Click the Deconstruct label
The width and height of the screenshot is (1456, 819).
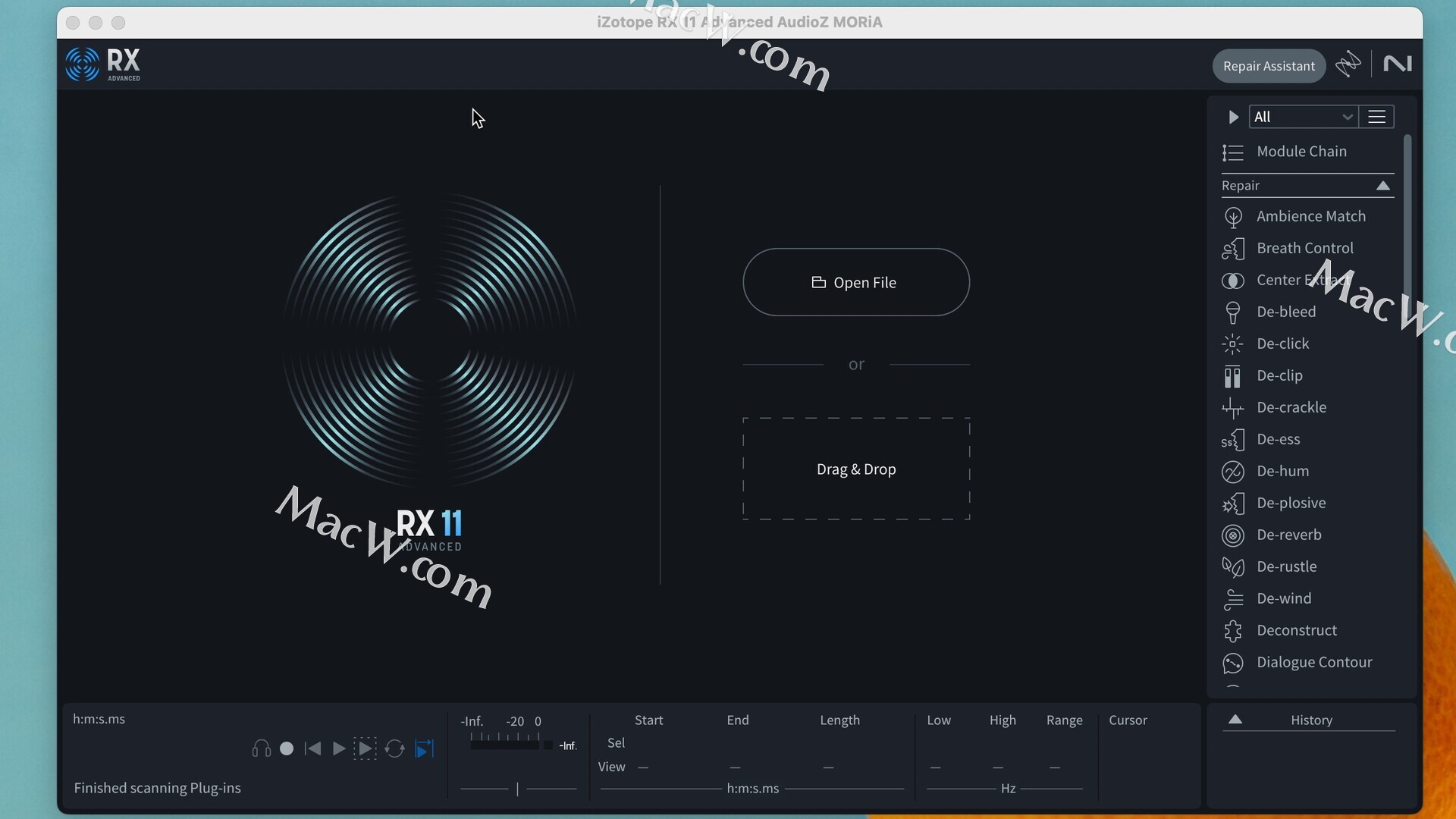click(x=1296, y=631)
